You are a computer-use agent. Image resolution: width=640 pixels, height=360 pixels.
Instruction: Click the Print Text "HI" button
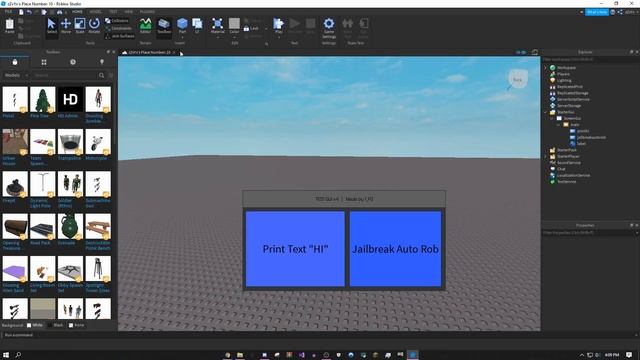click(295, 249)
